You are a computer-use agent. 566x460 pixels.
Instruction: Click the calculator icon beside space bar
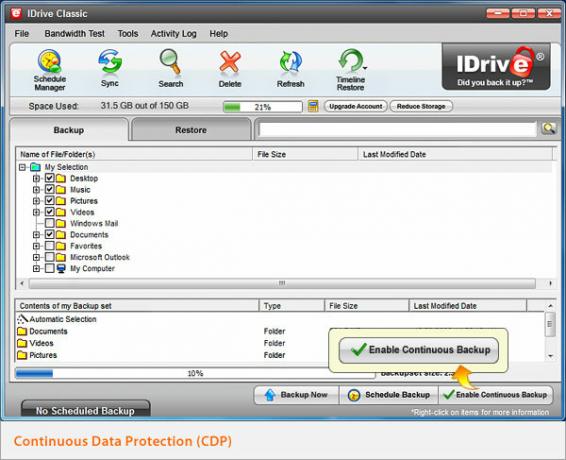(313, 106)
